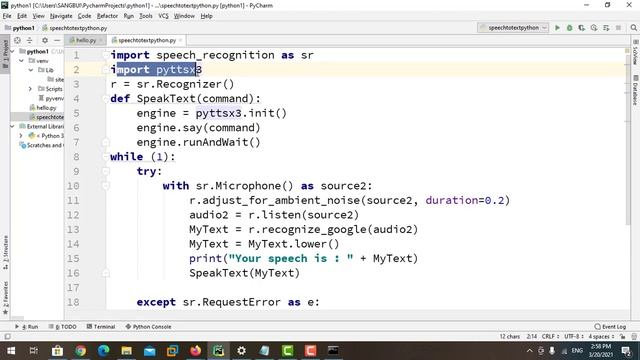Fold the try block at line 9
640x360 pixels.
coord(106,171)
